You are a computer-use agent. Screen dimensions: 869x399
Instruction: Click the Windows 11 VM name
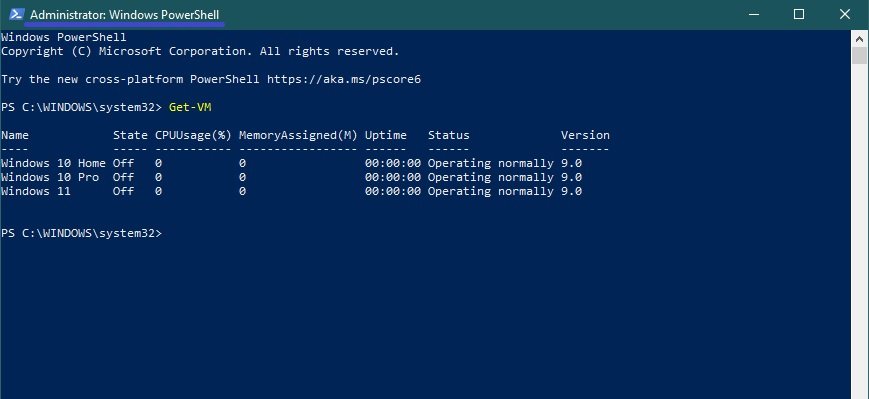tap(36, 191)
